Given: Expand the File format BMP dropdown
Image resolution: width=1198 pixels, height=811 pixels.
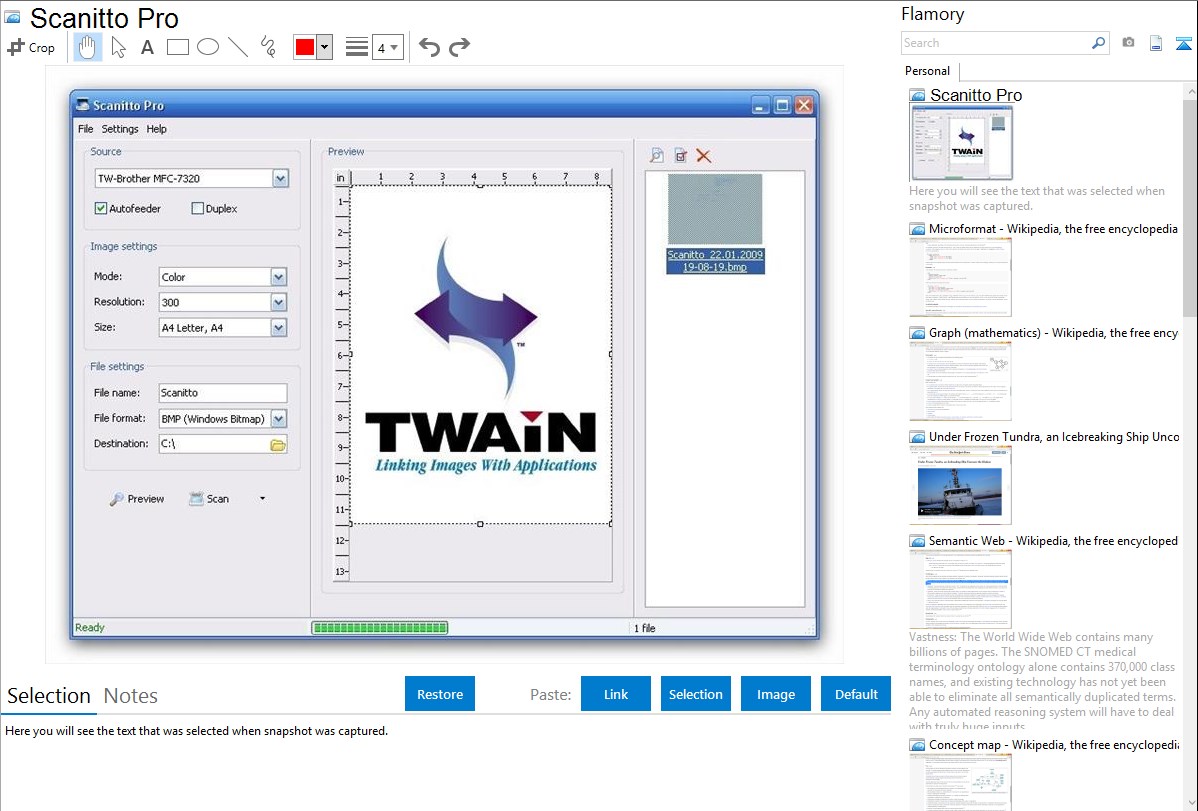Looking at the screenshot, I should pyautogui.click(x=279, y=418).
